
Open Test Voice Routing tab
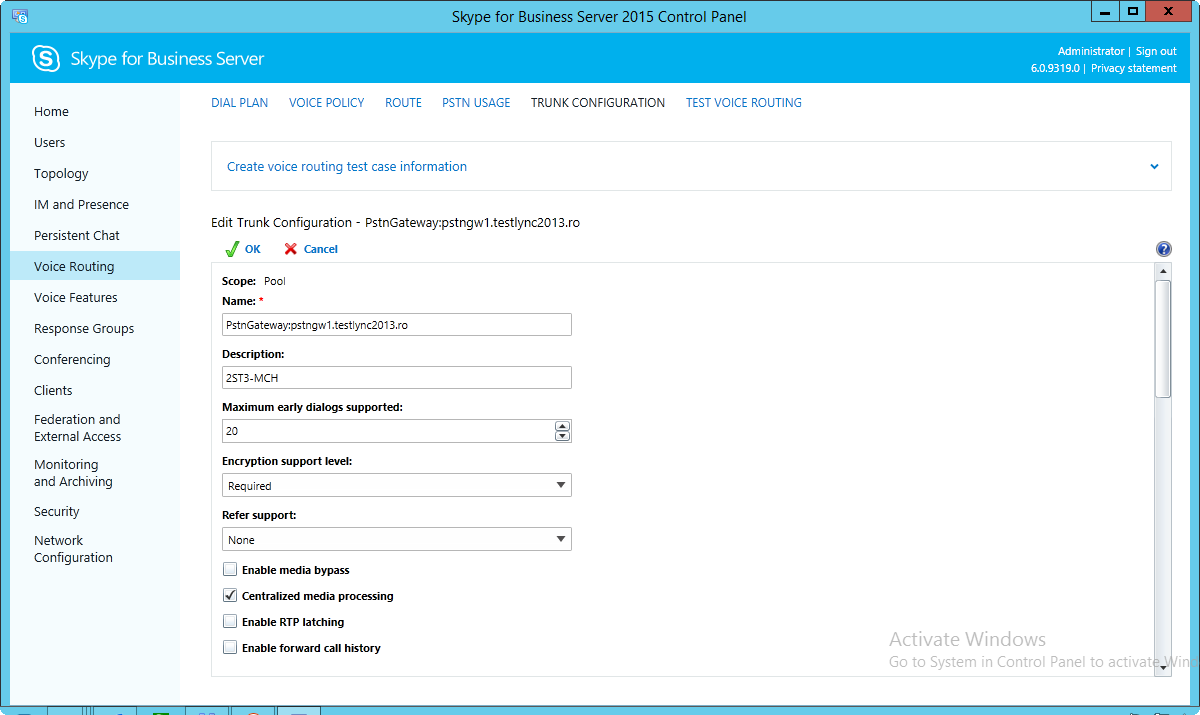point(744,103)
